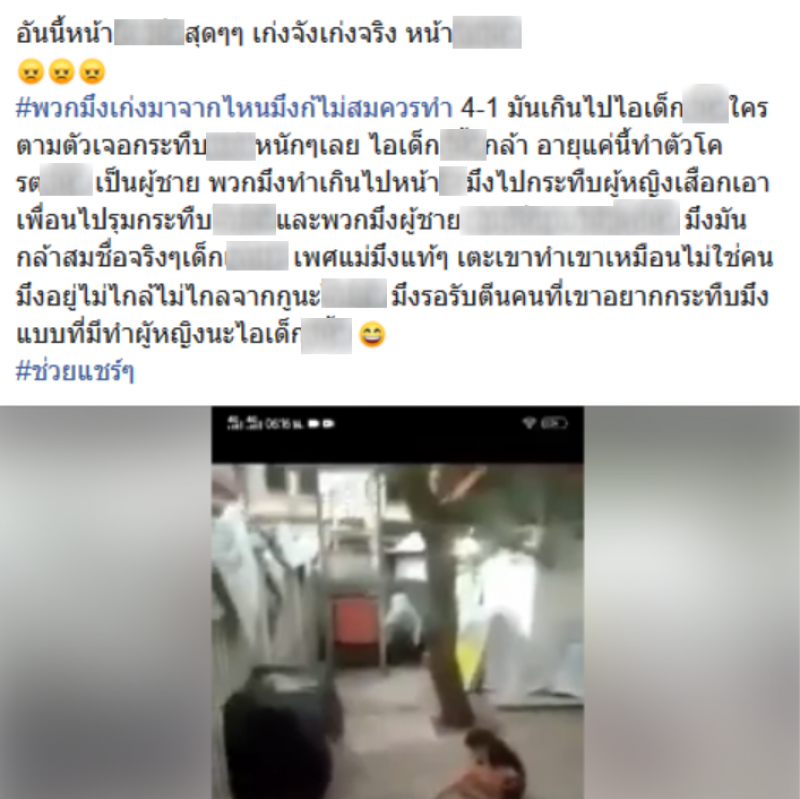Click the signal bars icon in the video
The width and height of the screenshot is (800, 799).
point(244,423)
